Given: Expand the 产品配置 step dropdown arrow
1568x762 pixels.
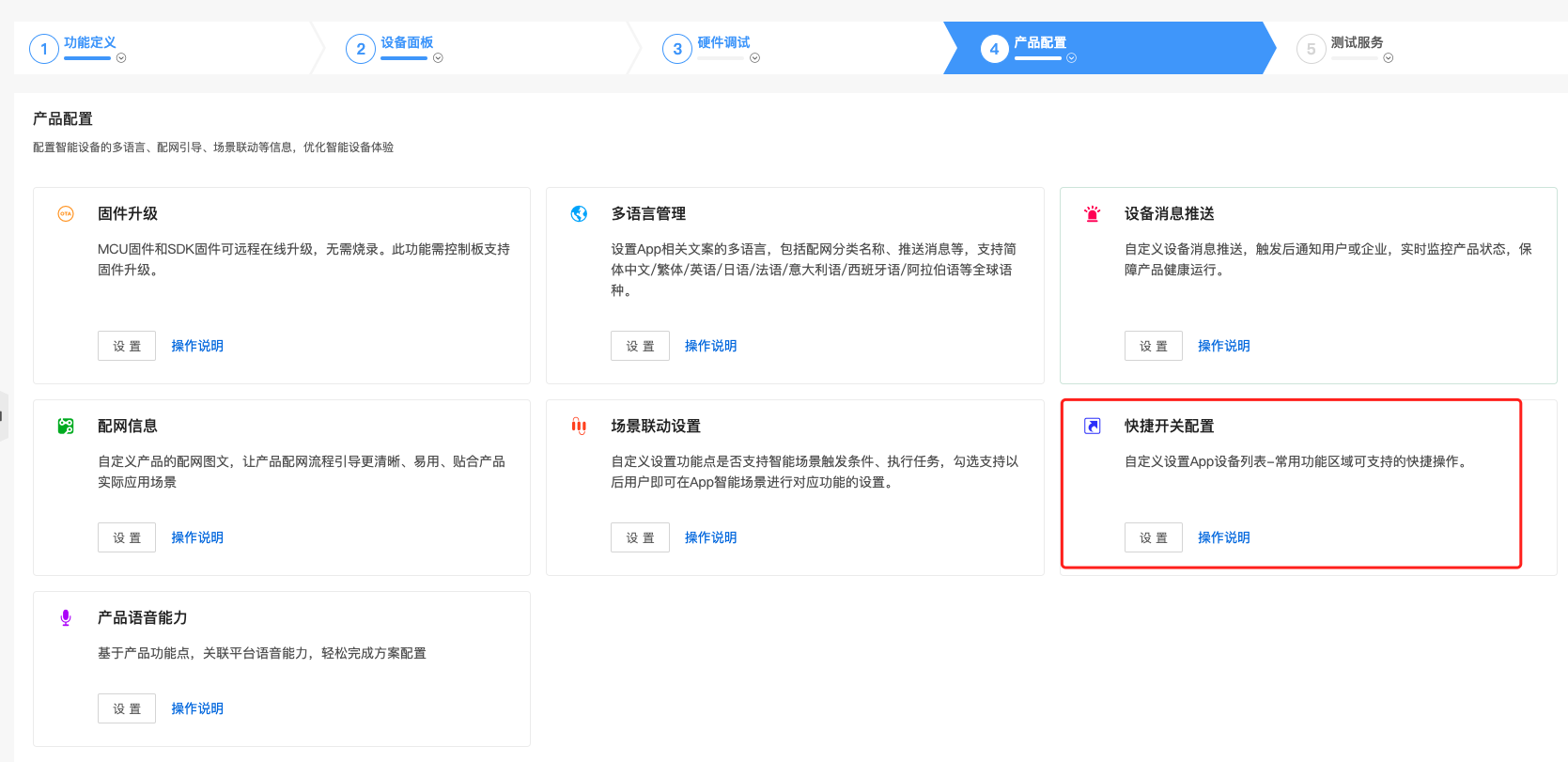Looking at the screenshot, I should (1071, 58).
